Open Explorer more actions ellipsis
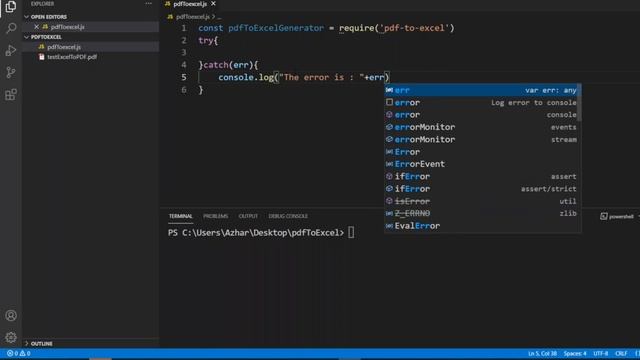The image size is (640, 360). click(148, 4)
